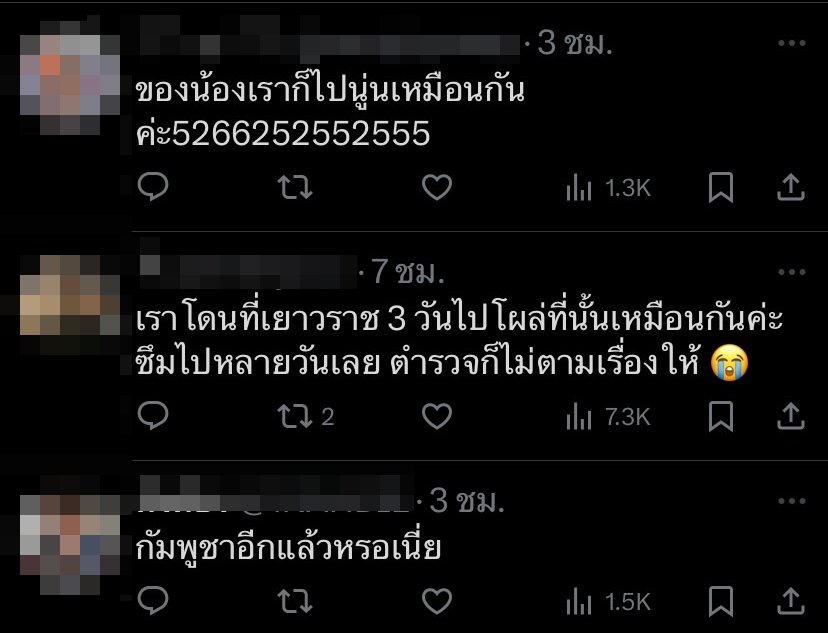The height and width of the screenshot is (633, 828).
Task: Share the tweet with 7.3K views
Action: point(791,416)
